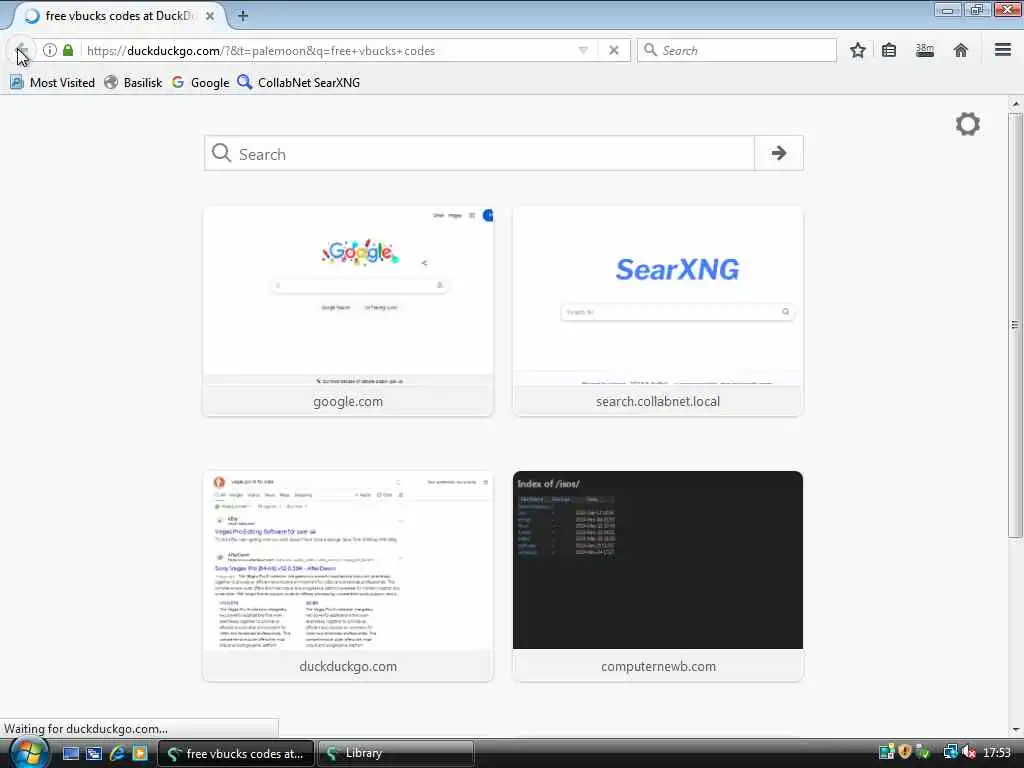Click the security shield tray icon
The width and height of the screenshot is (1024, 768).
[x=904, y=752]
